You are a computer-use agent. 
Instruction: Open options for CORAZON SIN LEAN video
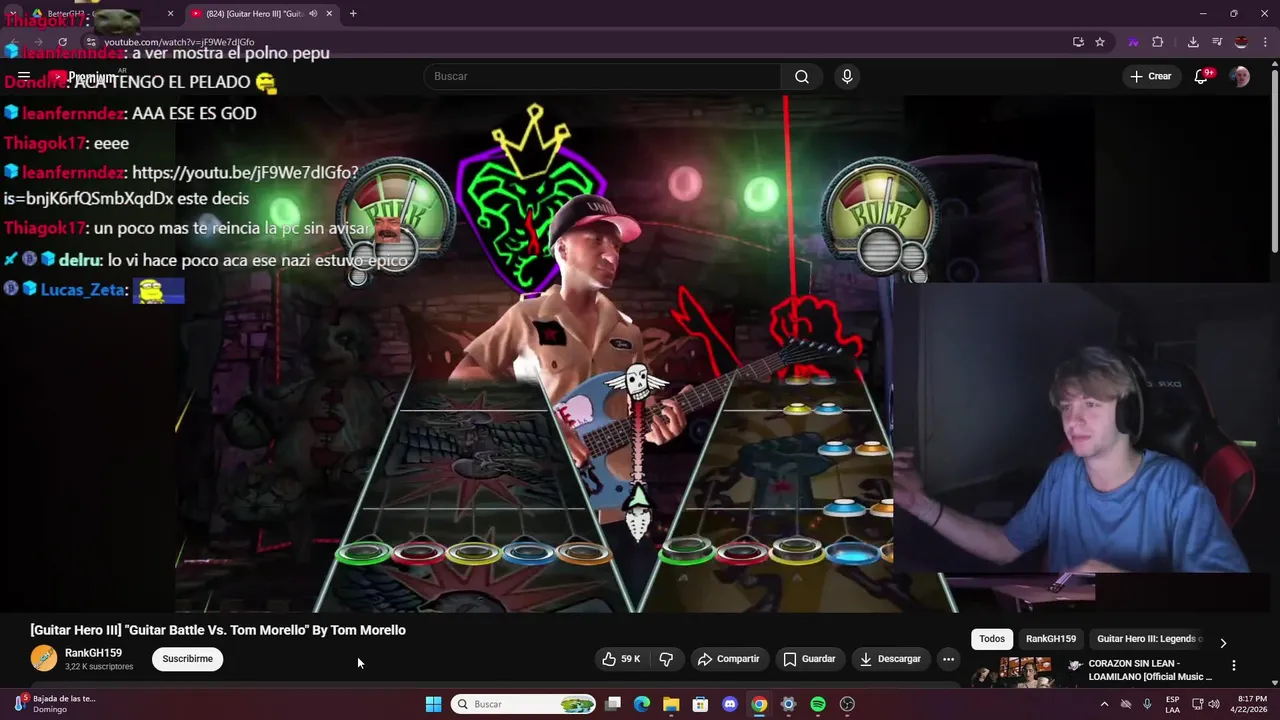point(1233,665)
